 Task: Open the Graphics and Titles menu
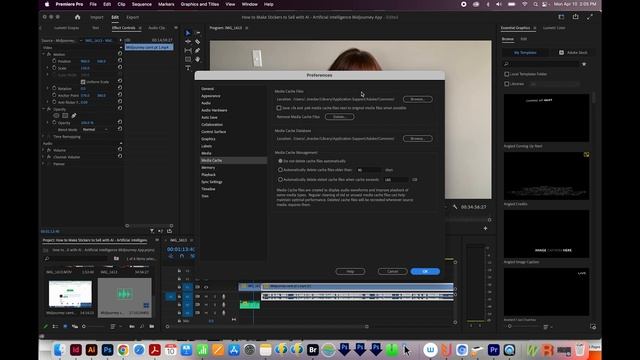[200, 4]
